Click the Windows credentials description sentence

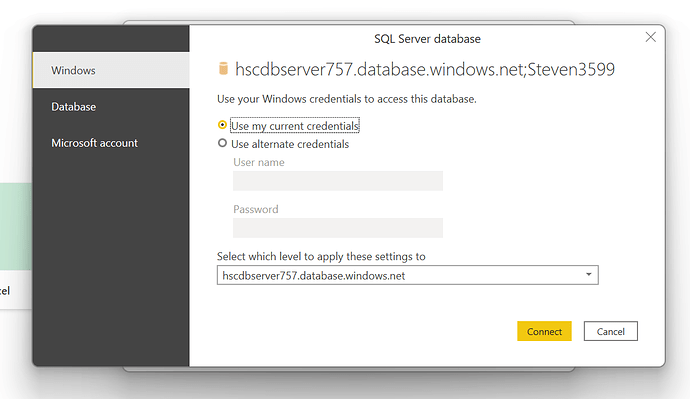347,99
